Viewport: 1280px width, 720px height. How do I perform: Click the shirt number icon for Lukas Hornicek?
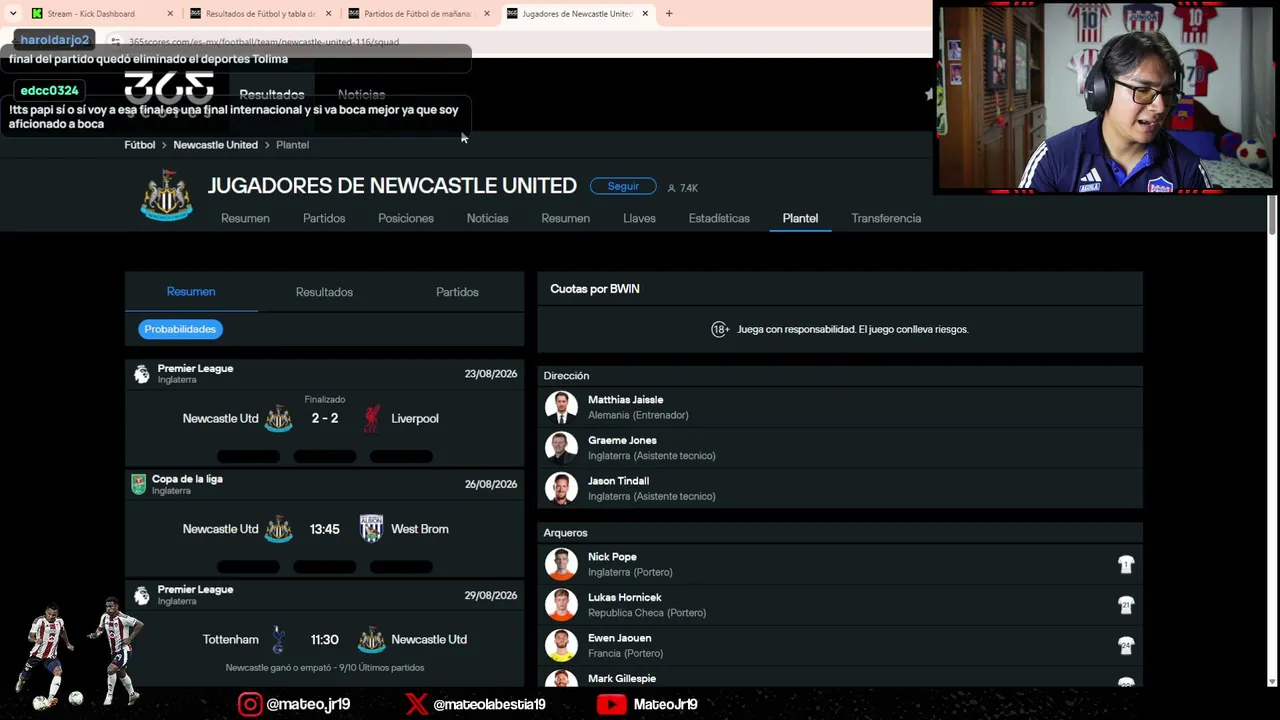point(1126,605)
